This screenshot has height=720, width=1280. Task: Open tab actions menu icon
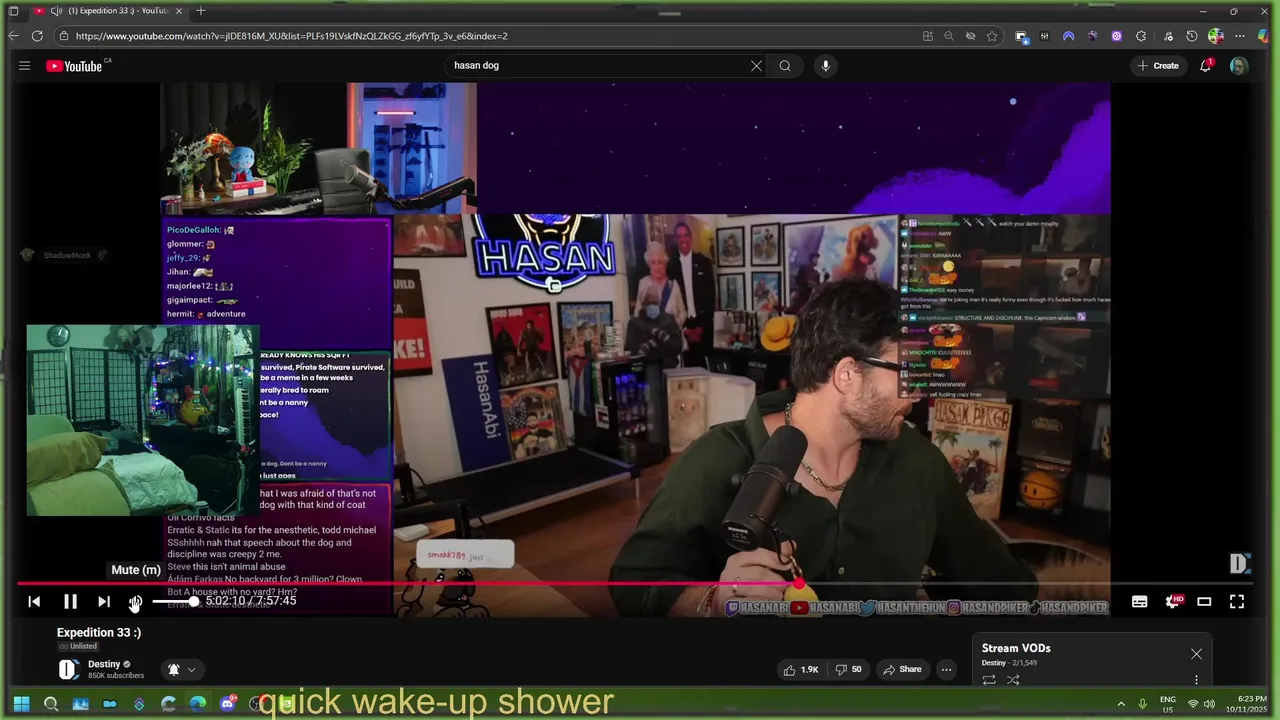13,11
